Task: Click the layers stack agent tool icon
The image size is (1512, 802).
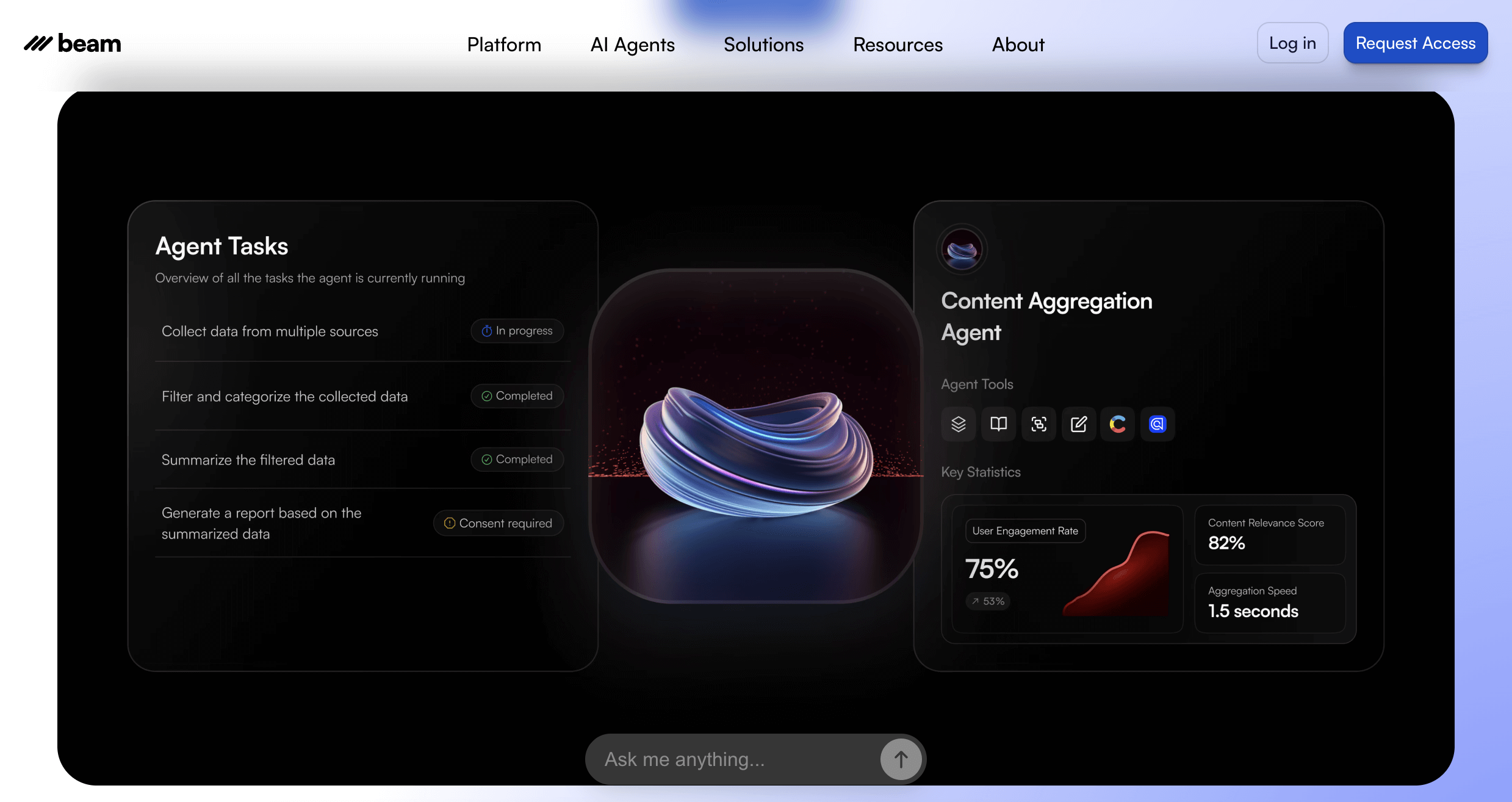Action: (x=959, y=424)
